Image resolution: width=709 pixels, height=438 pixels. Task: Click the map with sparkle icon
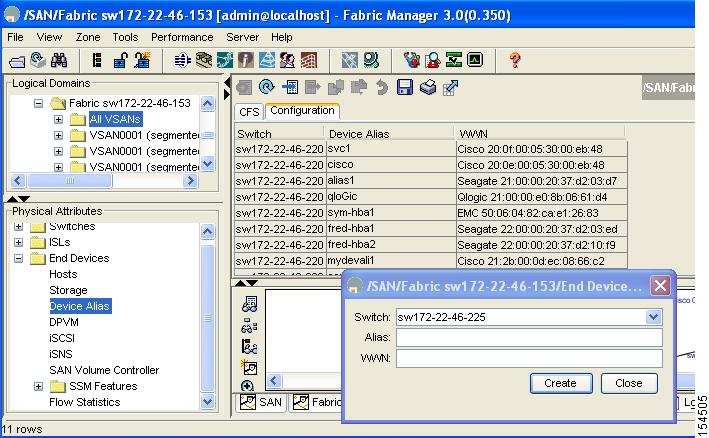pyautogui.click(x=249, y=367)
